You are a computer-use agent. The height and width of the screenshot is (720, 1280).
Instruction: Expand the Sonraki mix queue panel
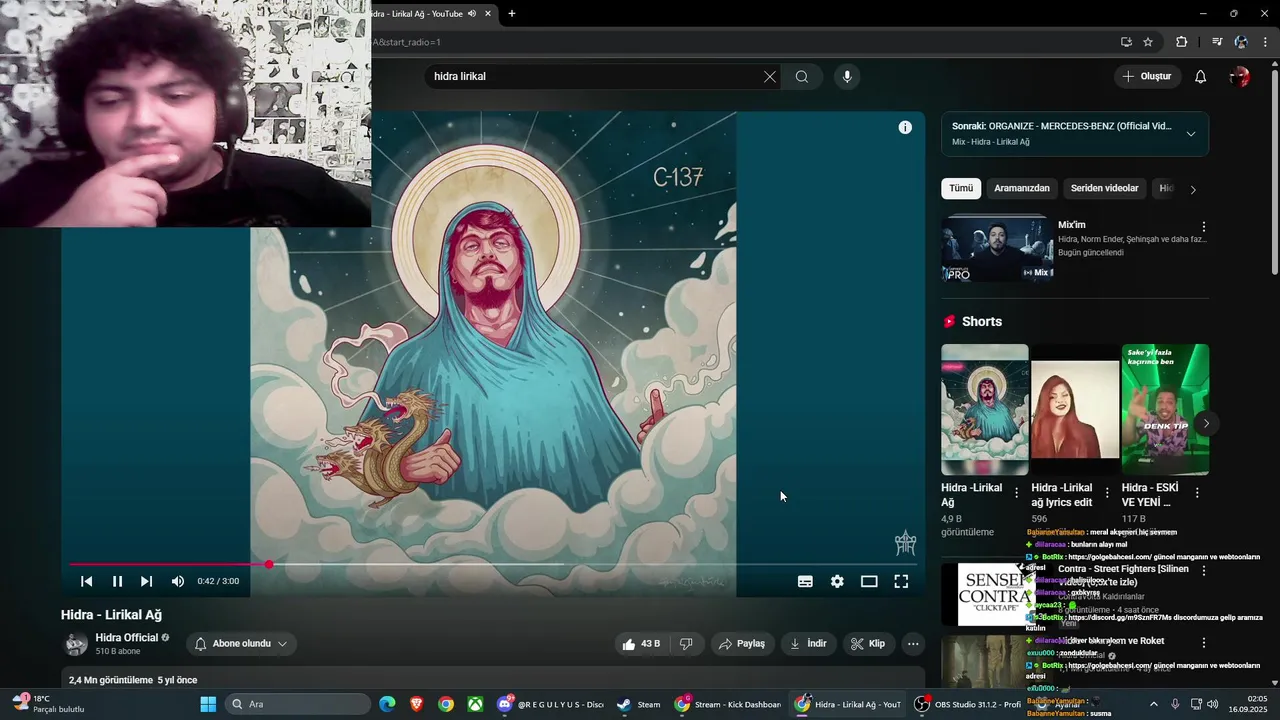pos(1191,134)
